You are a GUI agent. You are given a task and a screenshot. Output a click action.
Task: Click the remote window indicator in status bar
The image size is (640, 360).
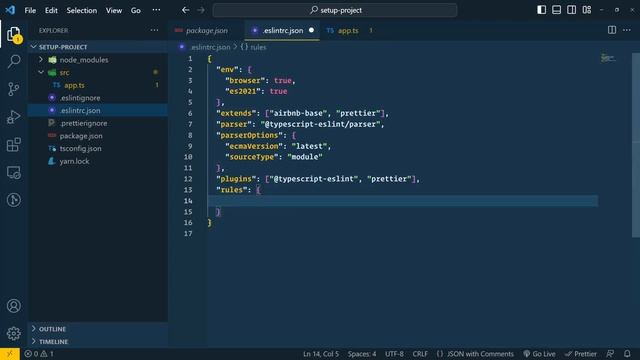(x=10, y=353)
